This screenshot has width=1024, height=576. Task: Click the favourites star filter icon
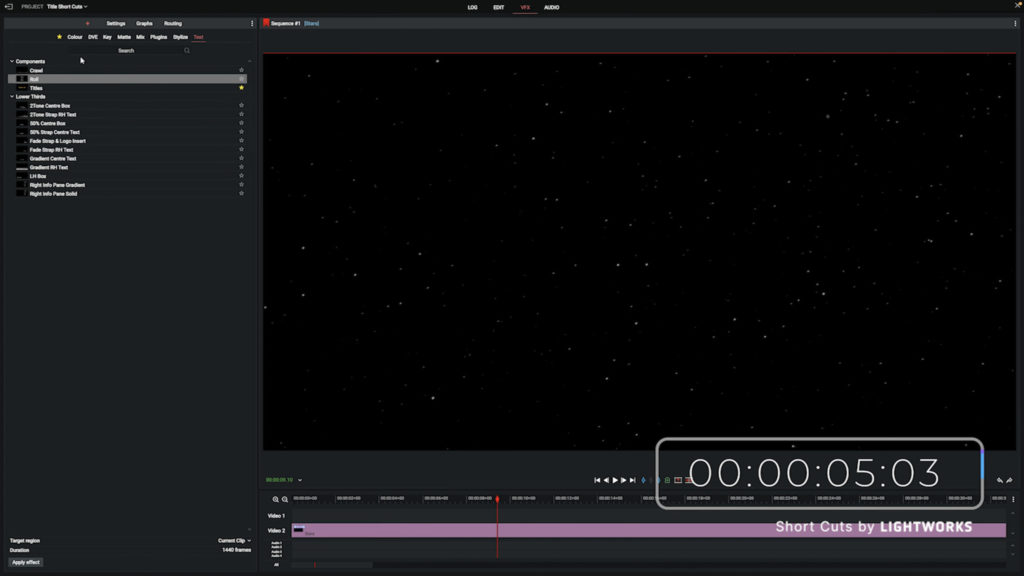pos(59,37)
